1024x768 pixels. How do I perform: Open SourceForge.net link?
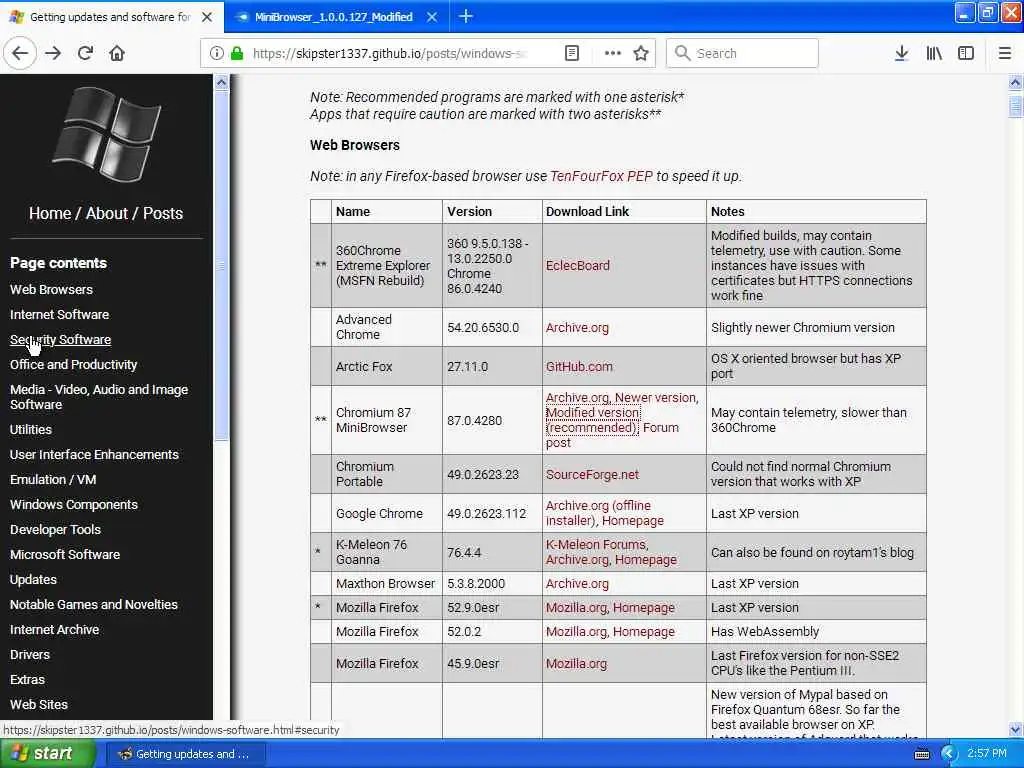(592, 474)
